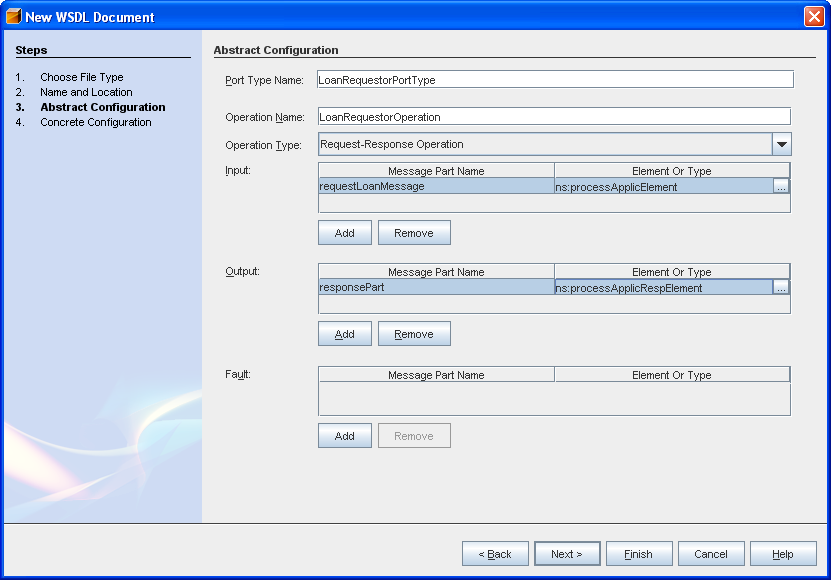831x580 pixels.
Task: Click the Finish button
Action: tap(639, 554)
